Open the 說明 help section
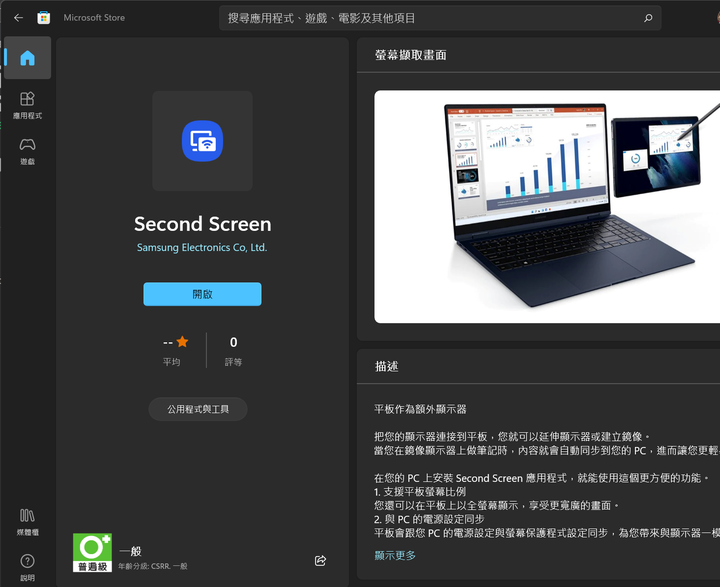720x587 pixels. pos(28,568)
